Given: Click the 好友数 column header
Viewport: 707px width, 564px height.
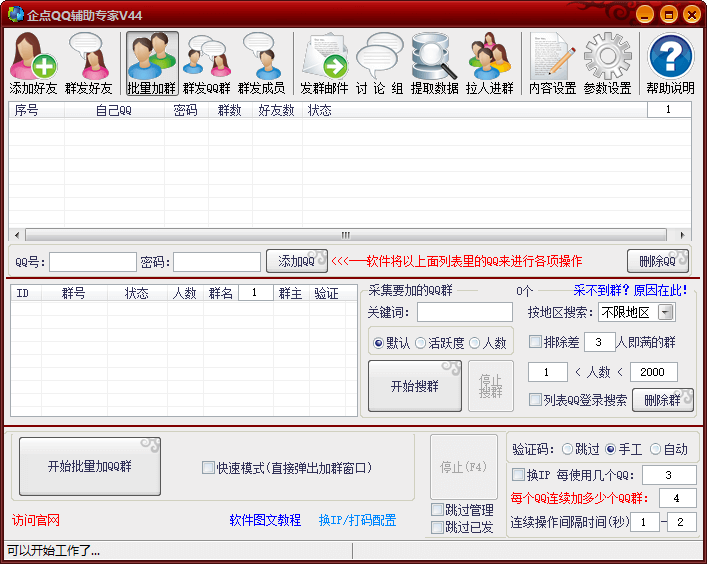Looking at the screenshot, I should pyautogui.click(x=276, y=110).
